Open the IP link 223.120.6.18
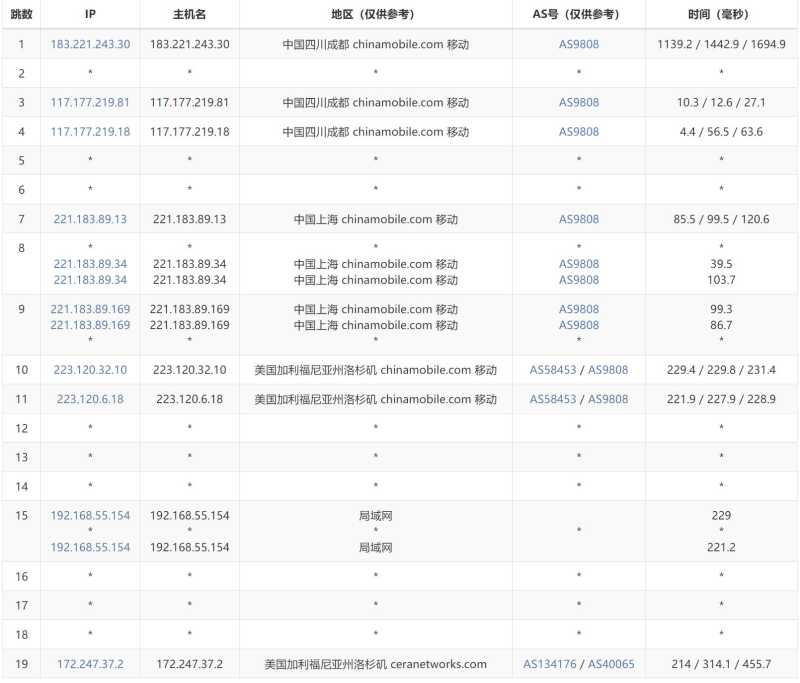Viewport: 800px width, 683px height. coord(90,399)
